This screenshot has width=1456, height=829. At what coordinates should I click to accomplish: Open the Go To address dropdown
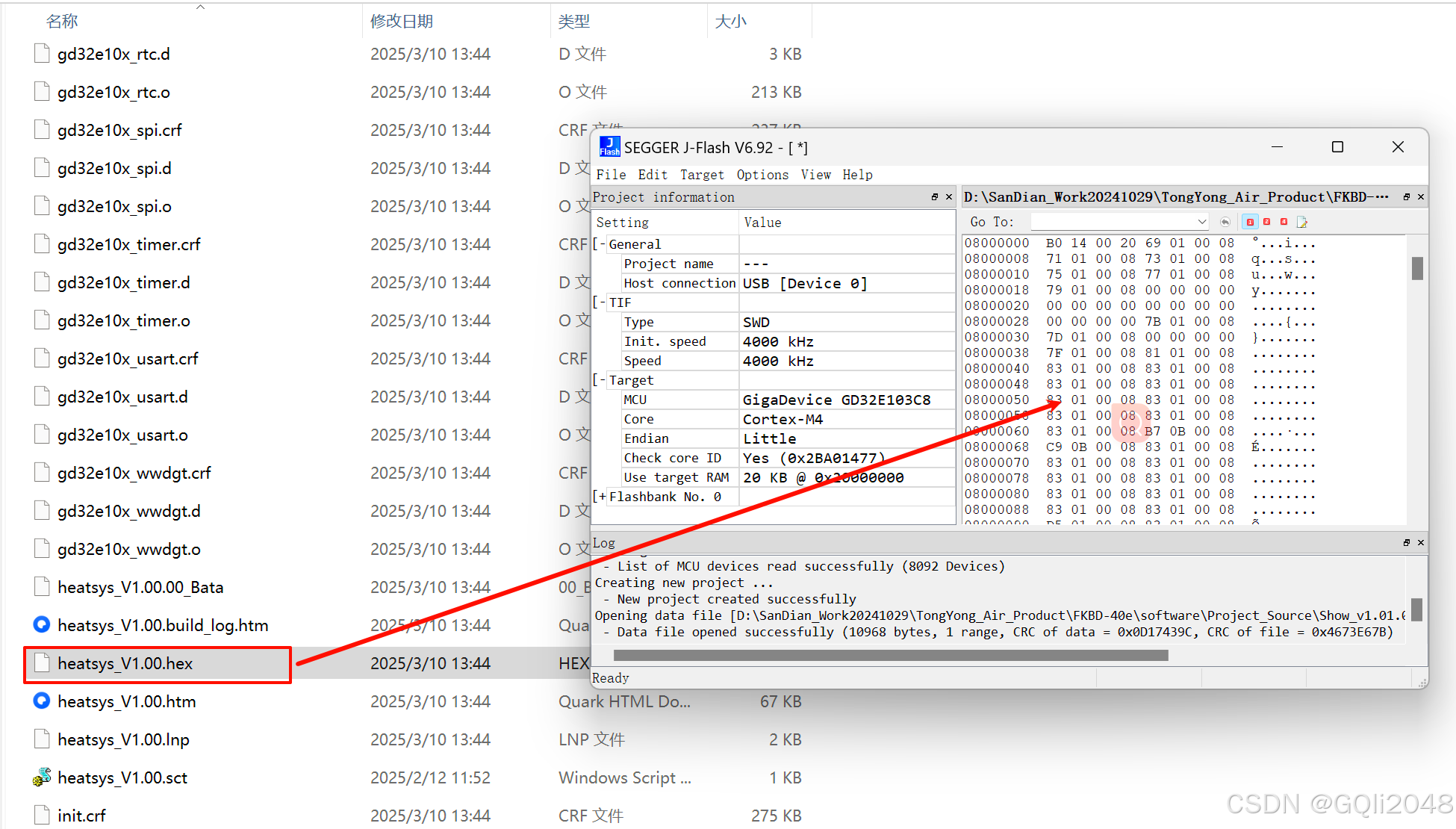1201,222
